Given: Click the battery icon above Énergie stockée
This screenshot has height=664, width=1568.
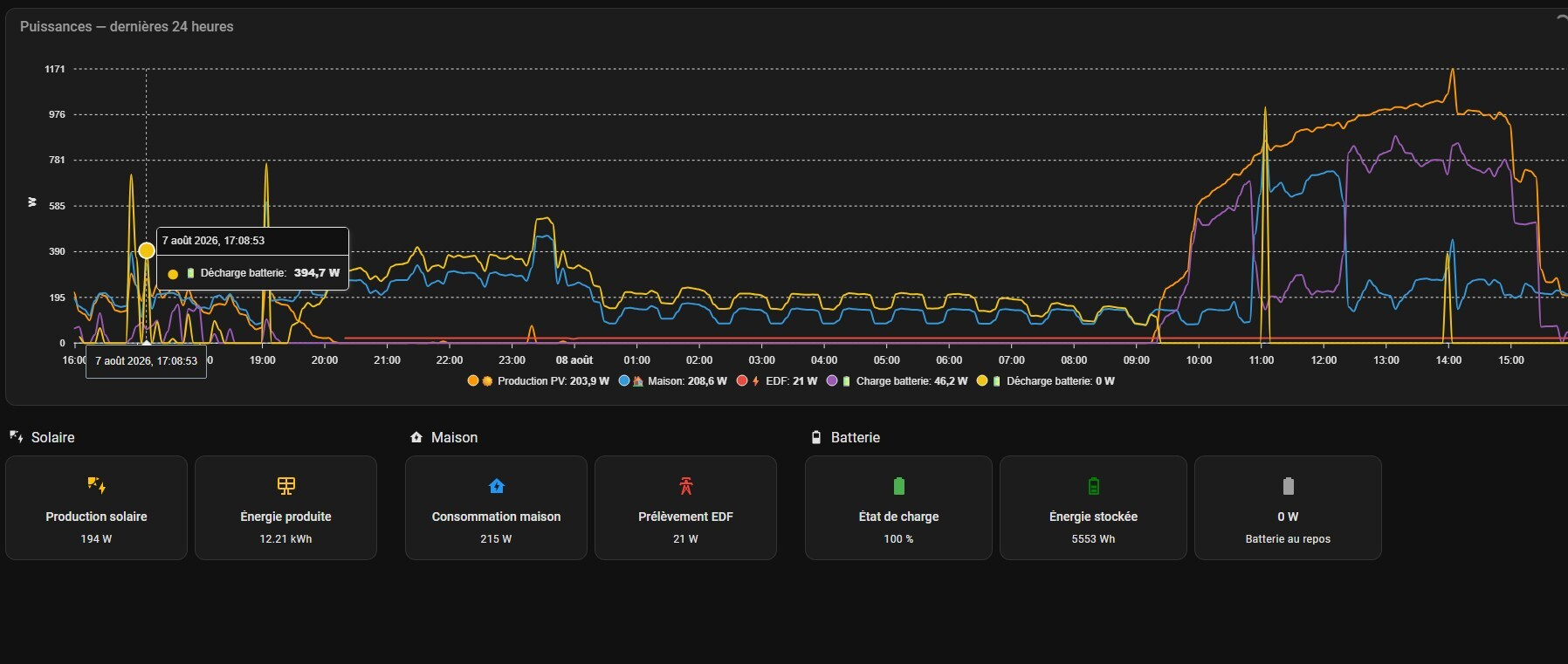Looking at the screenshot, I should click(1093, 486).
